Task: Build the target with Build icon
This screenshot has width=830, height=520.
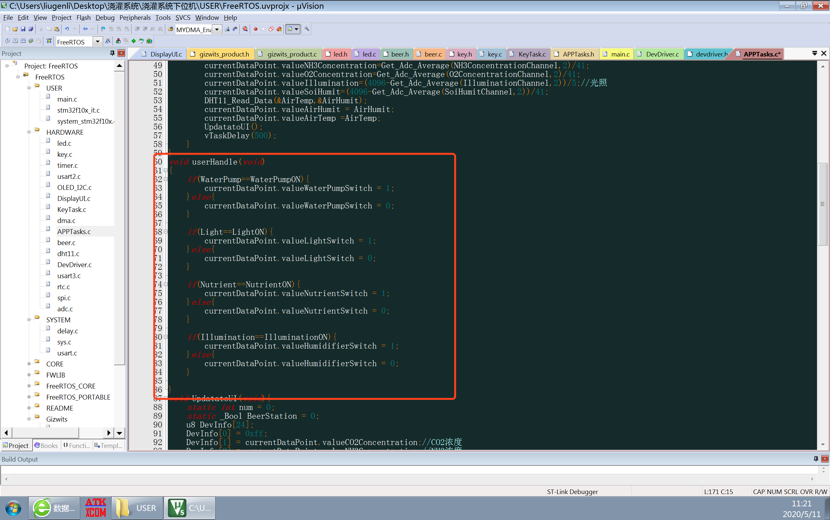Action: point(15,41)
